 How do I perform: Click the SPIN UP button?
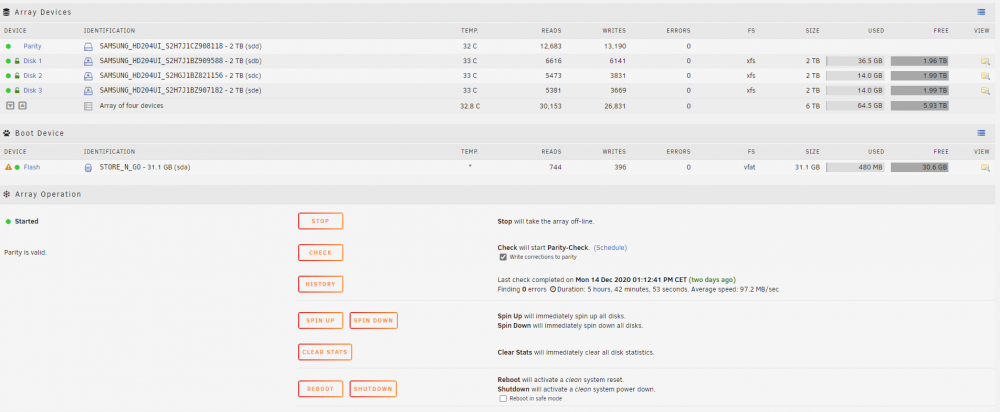320,320
